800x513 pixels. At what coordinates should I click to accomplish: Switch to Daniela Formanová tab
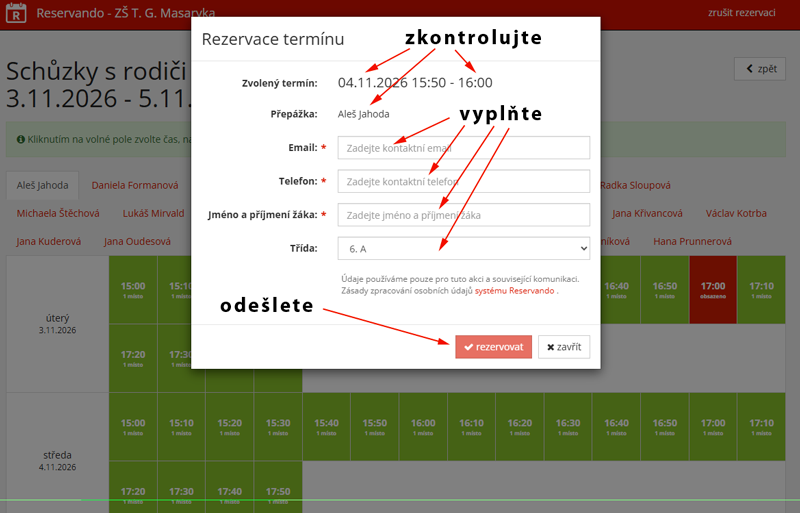click(x=135, y=185)
